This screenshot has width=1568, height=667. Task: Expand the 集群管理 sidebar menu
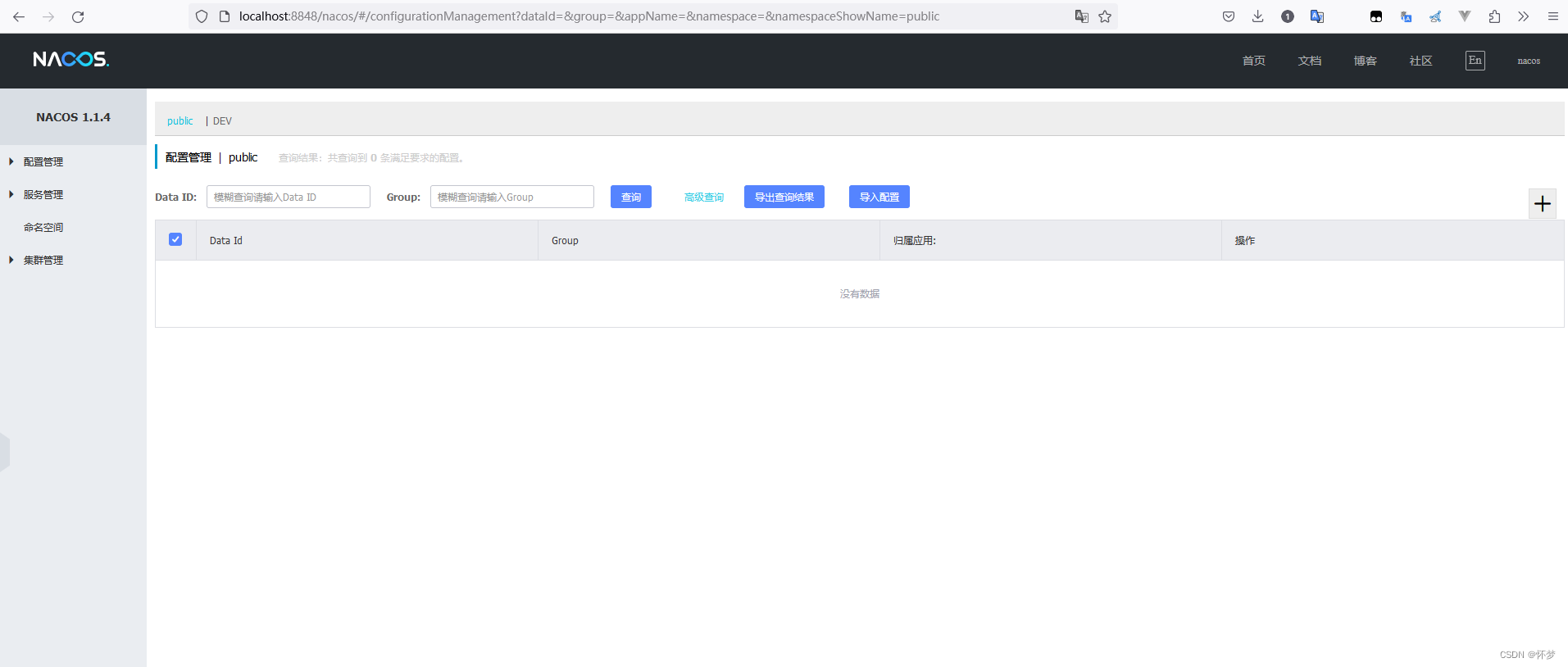click(43, 260)
